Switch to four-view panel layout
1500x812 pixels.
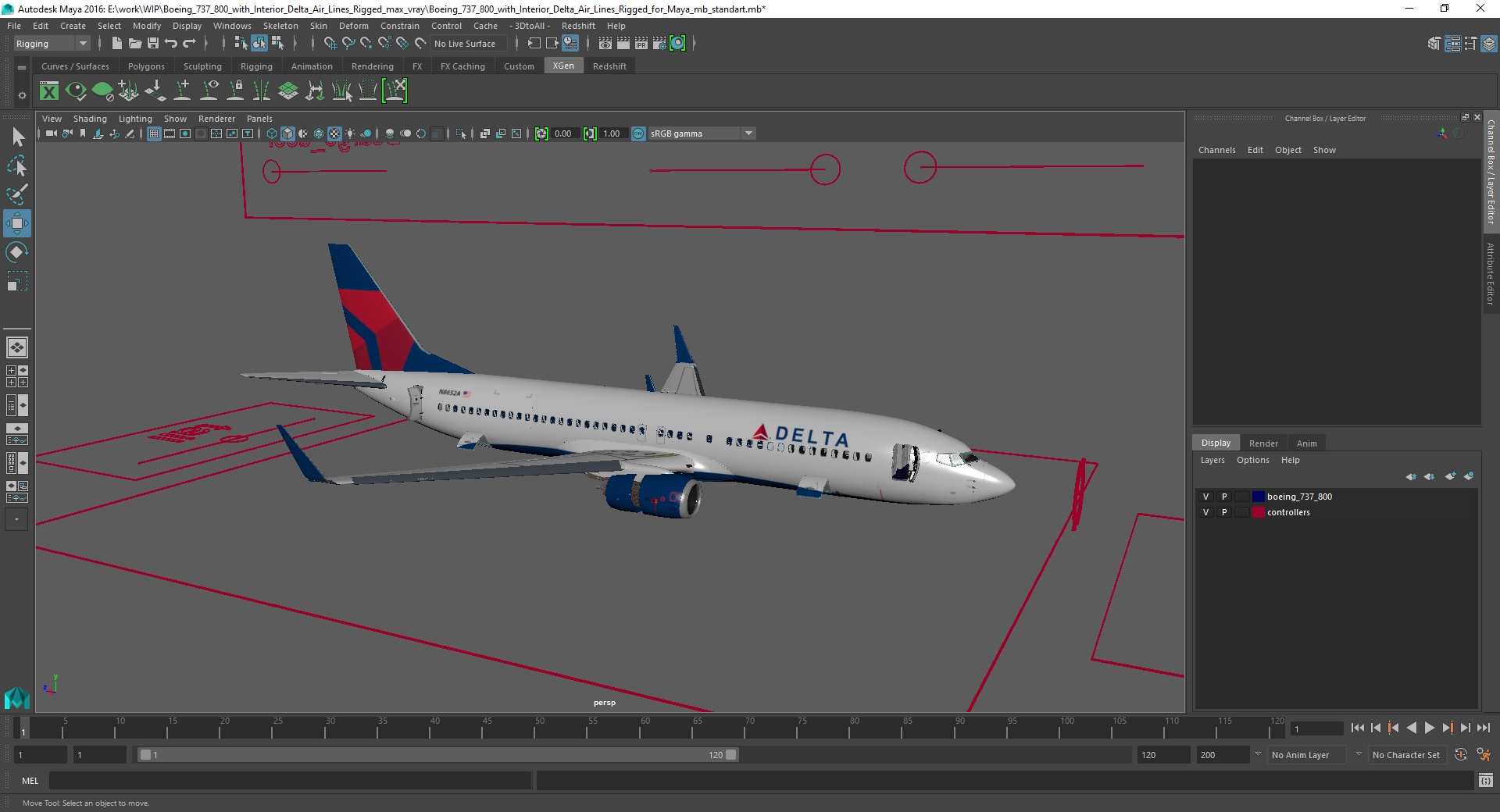click(x=17, y=376)
